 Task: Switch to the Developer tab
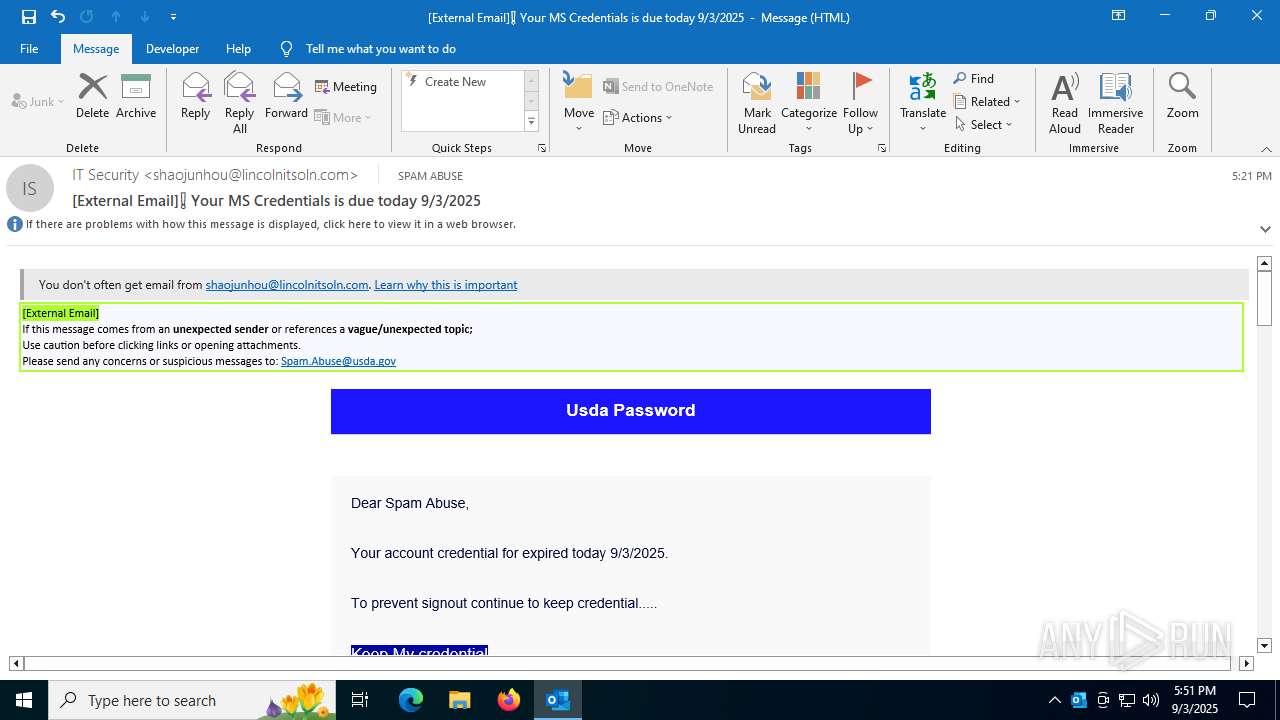172,49
